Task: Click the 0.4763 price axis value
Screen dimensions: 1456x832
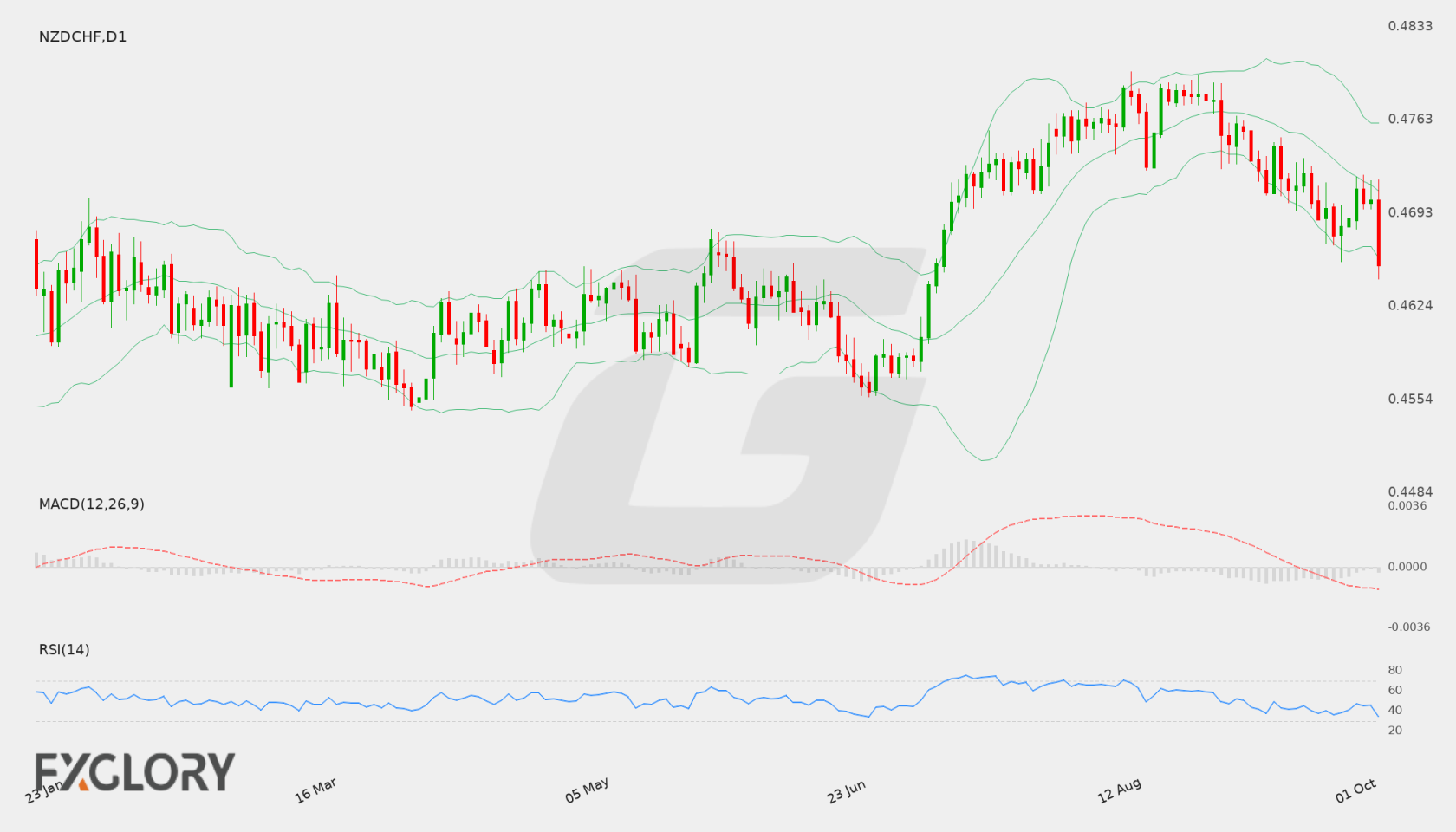Action: (x=1410, y=119)
